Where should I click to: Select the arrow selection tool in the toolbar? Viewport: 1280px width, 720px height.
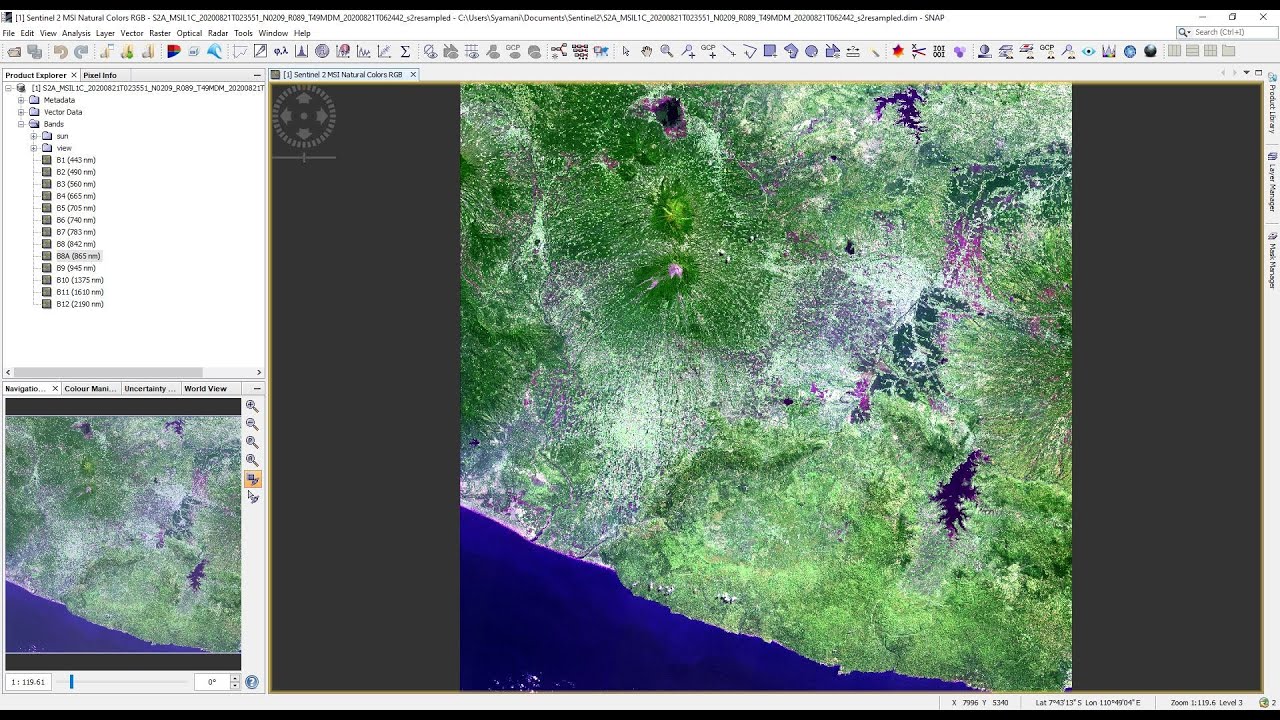pyautogui.click(x=626, y=51)
